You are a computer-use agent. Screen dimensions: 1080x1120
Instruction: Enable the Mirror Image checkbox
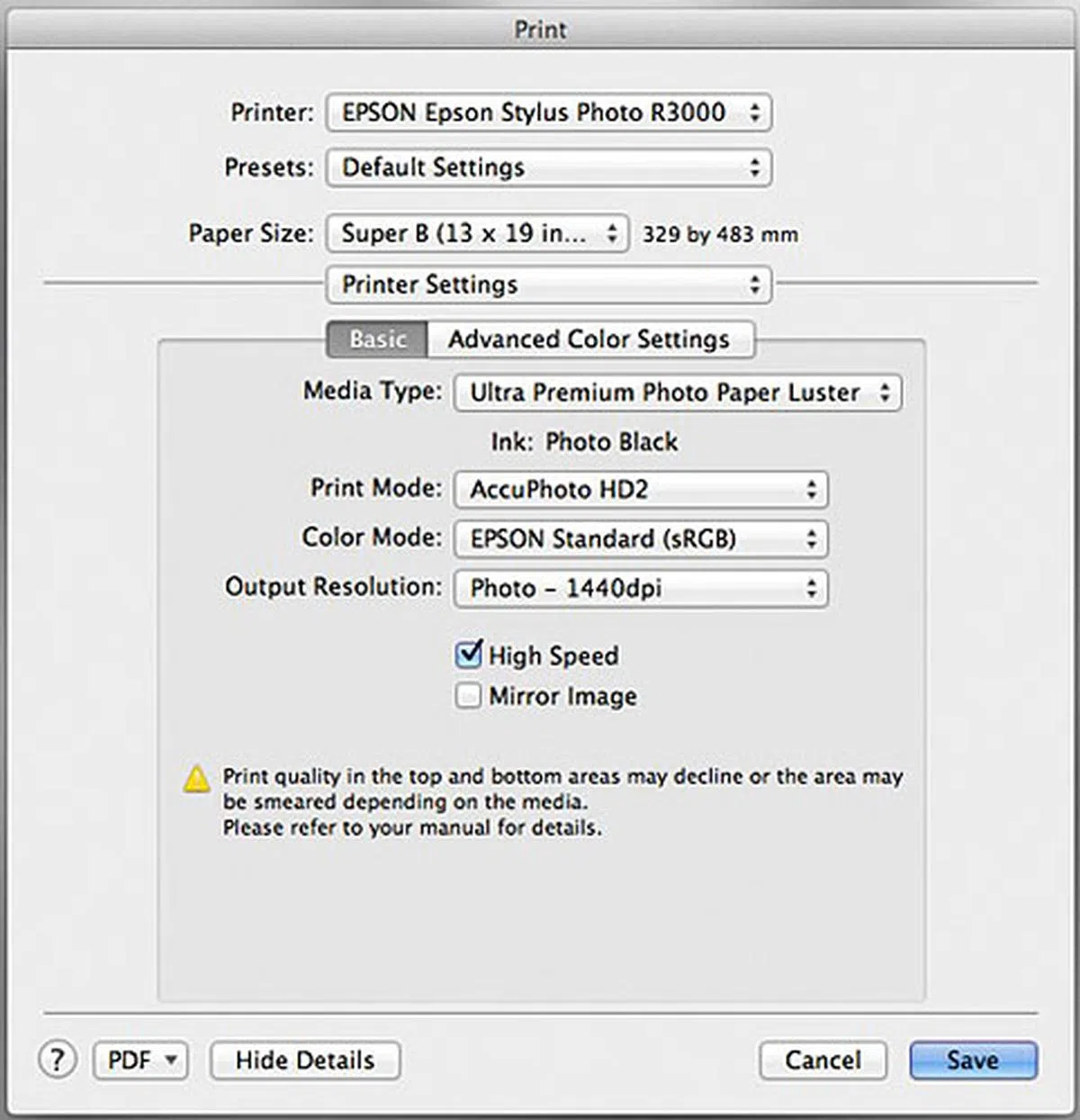click(x=468, y=696)
